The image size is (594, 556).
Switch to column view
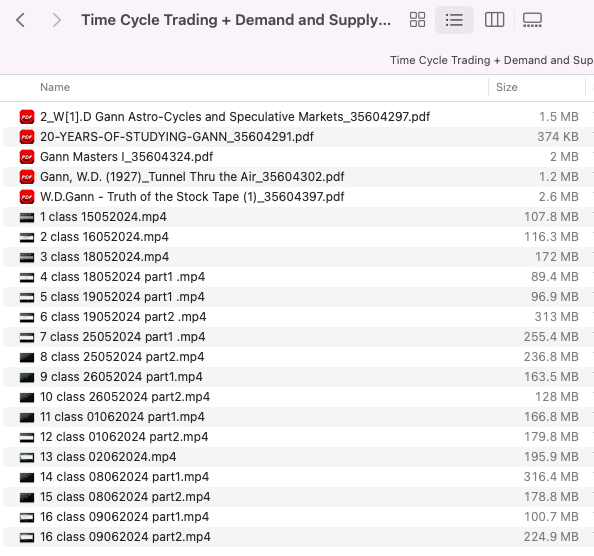494,20
